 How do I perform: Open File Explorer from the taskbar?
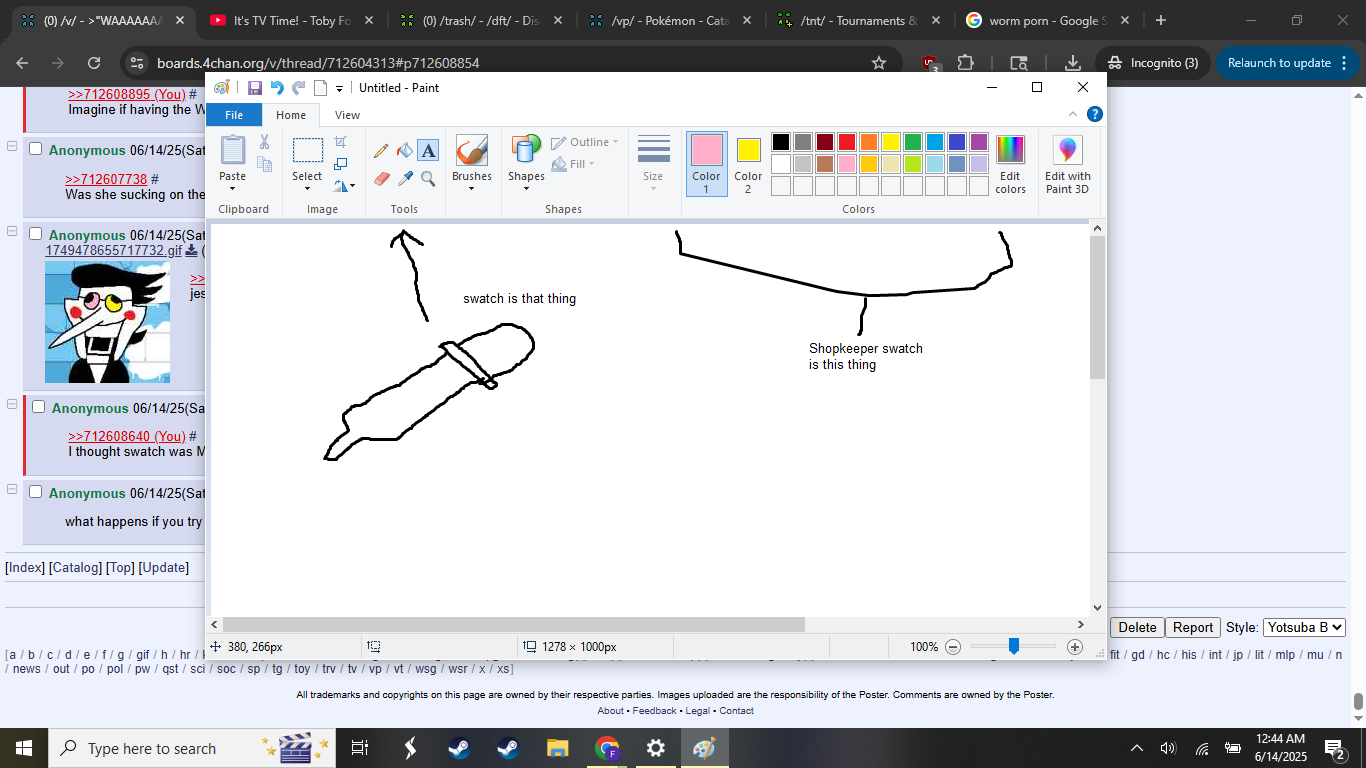(x=558, y=748)
